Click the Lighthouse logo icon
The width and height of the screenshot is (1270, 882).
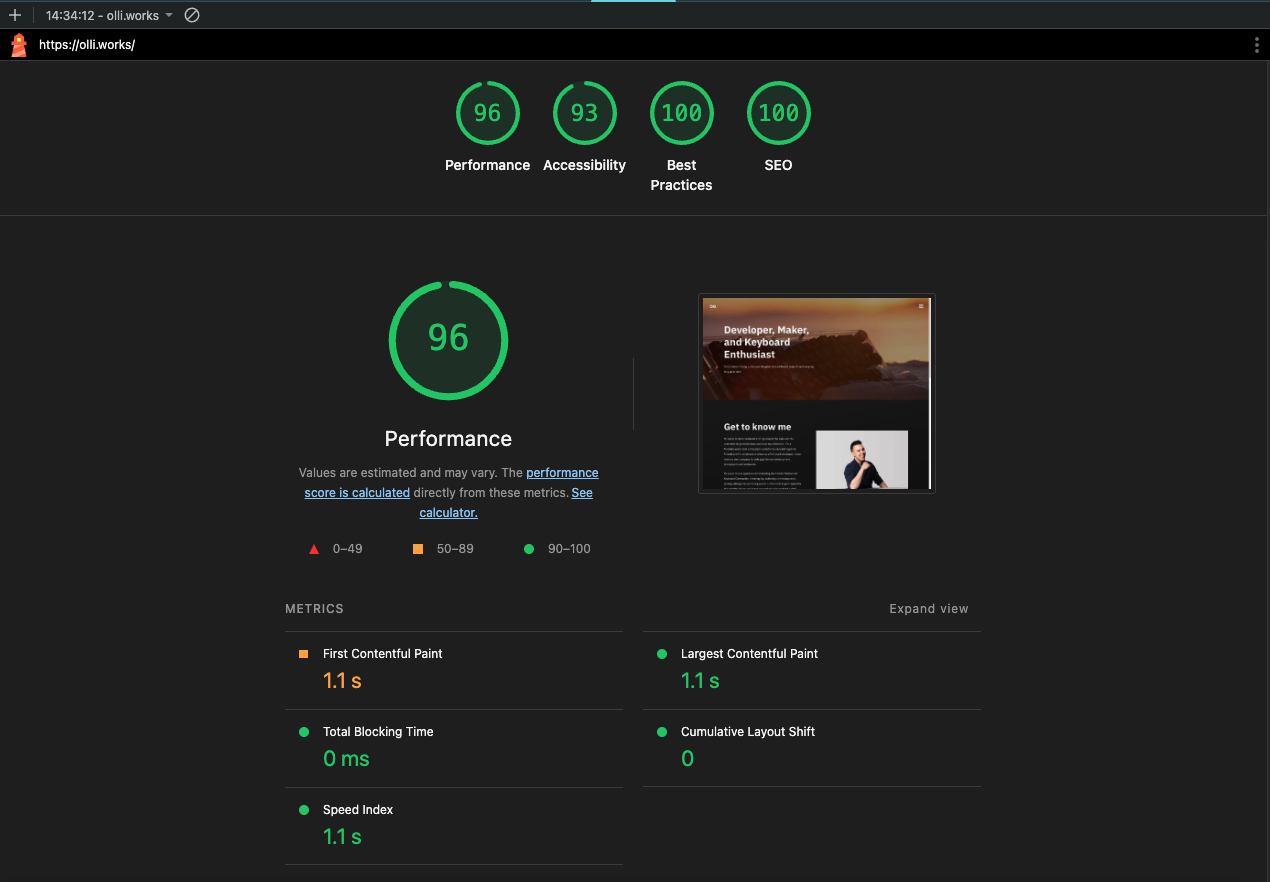point(18,45)
